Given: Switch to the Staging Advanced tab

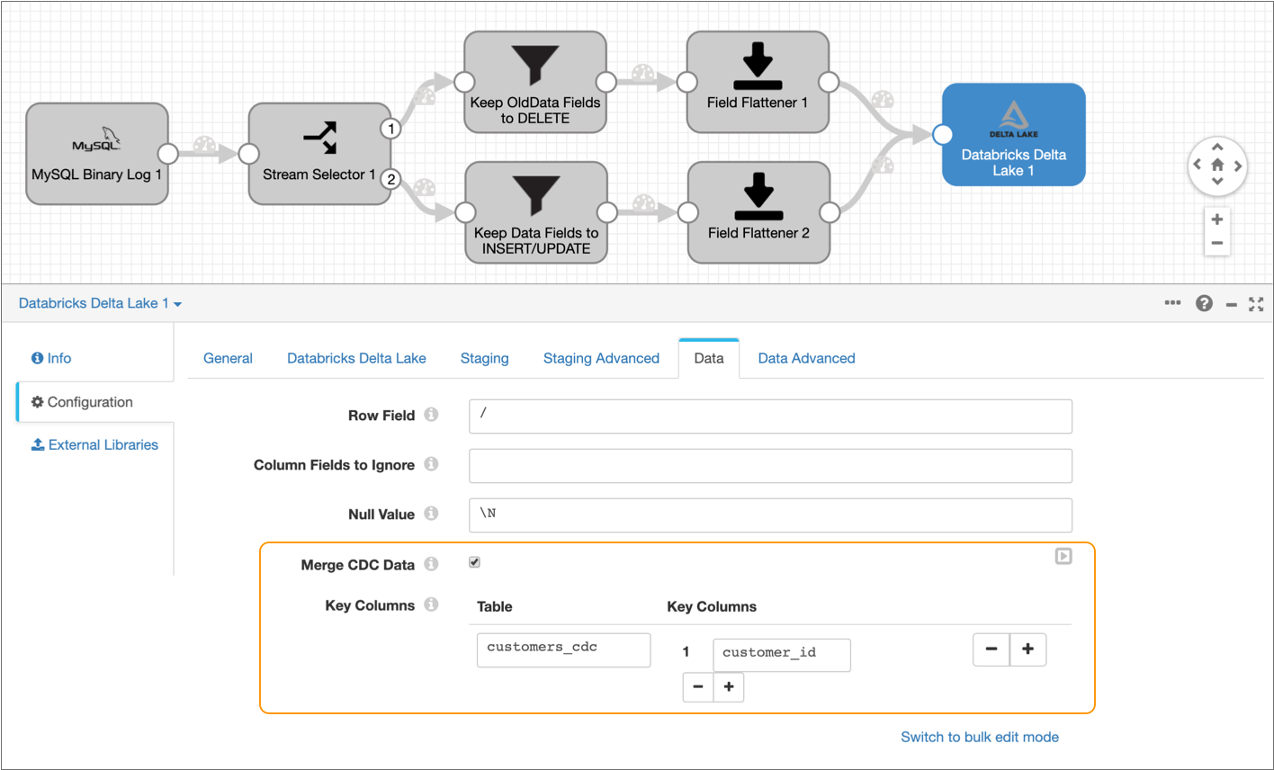Looking at the screenshot, I should (x=601, y=358).
